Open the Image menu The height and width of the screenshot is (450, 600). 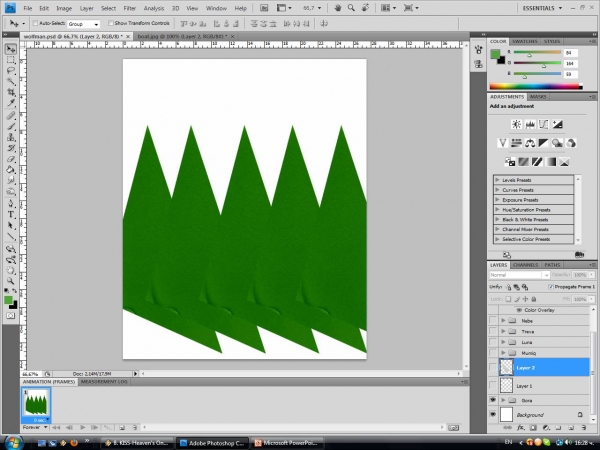[64, 8]
